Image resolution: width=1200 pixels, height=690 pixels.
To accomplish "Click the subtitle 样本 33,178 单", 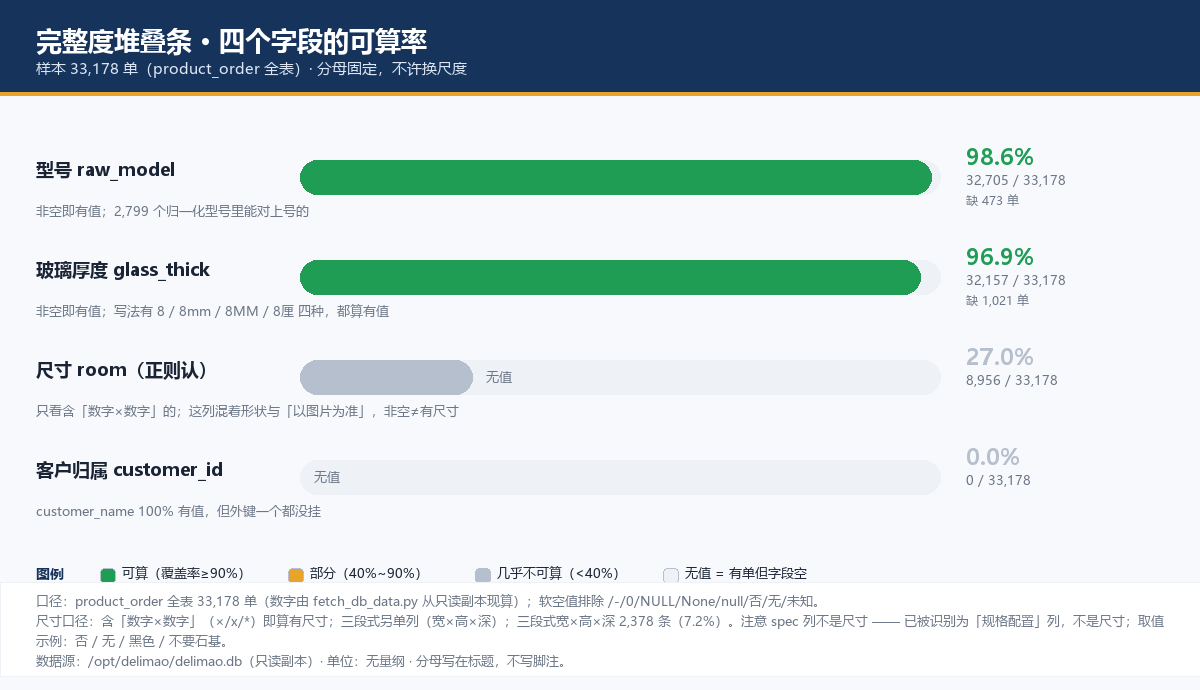I will tap(251, 69).
